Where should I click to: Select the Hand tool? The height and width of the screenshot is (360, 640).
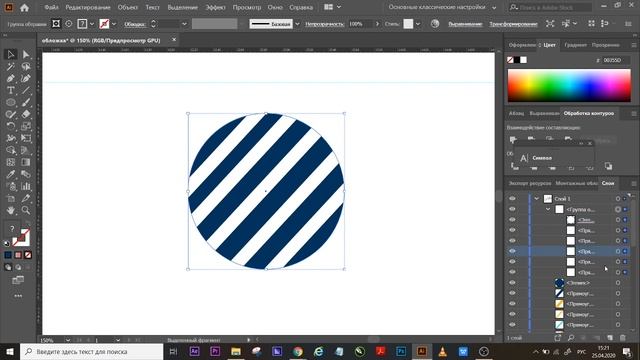coord(11,210)
